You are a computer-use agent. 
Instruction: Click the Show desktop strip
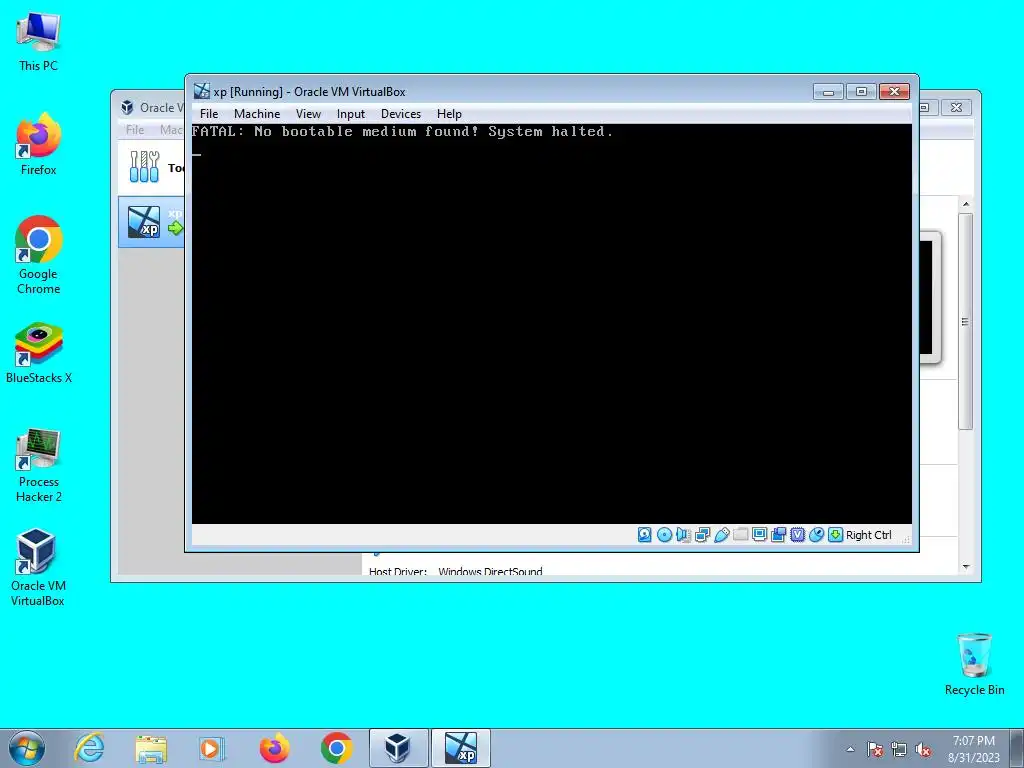point(1017,748)
